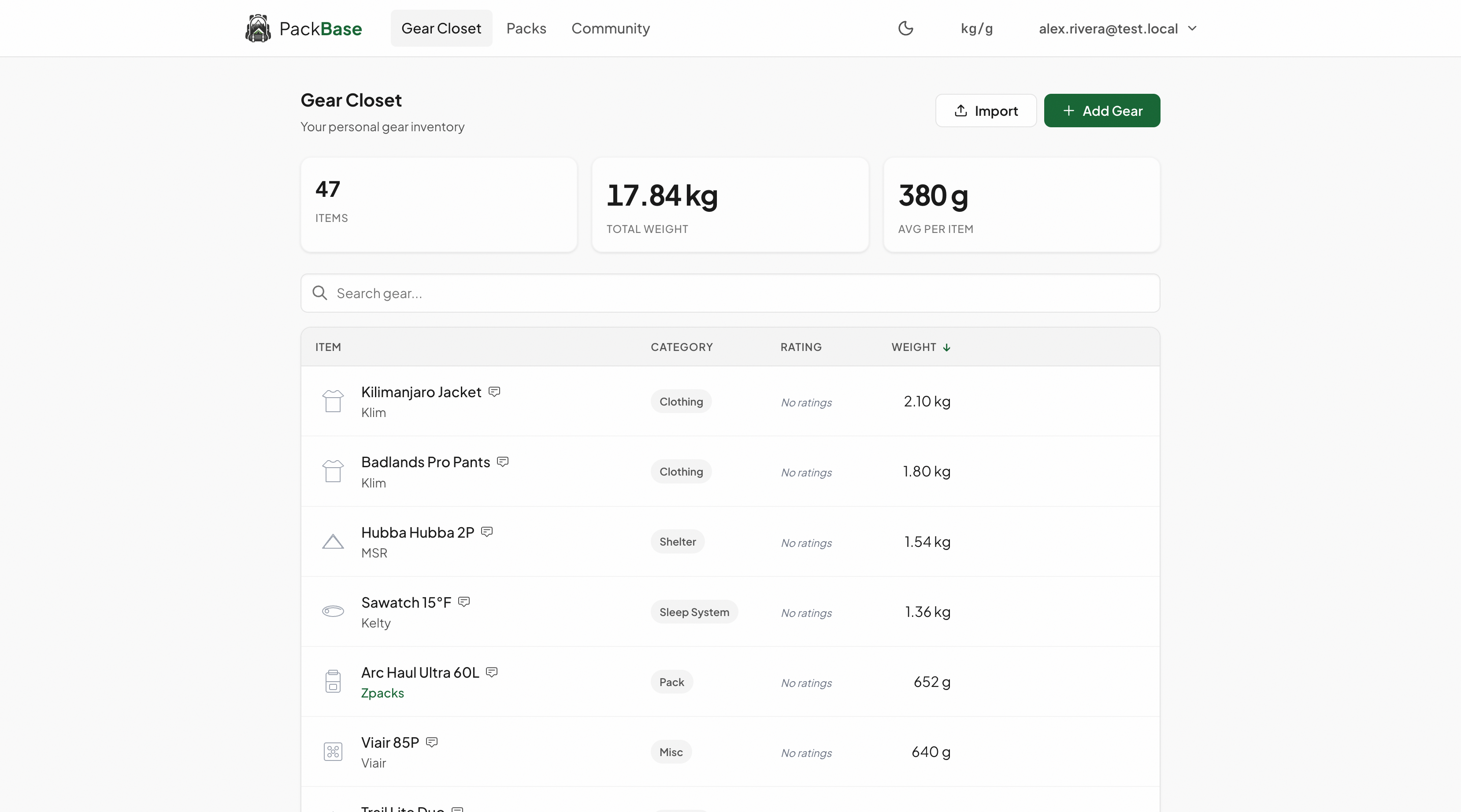Sort by the Rating column header
Image resolution: width=1461 pixels, height=812 pixels.
click(x=801, y=347)
